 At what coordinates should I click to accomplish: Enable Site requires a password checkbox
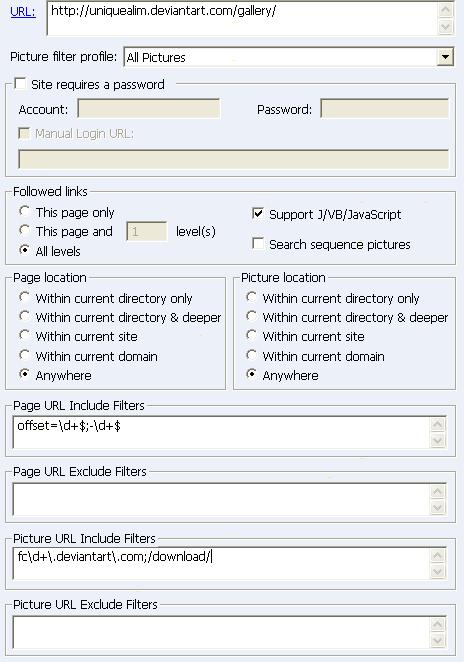(20, 84)
